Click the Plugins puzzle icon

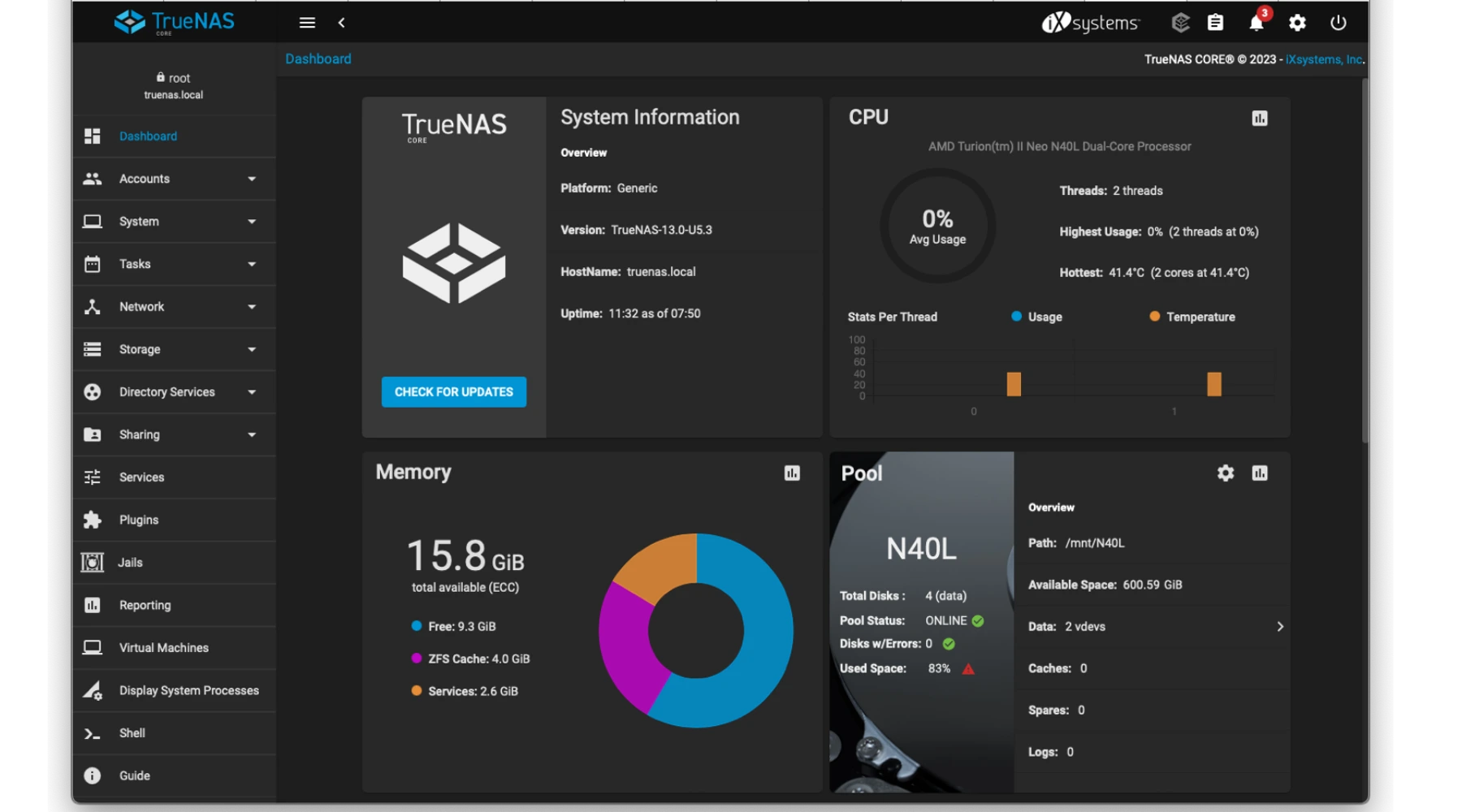[x=93, y=520]
